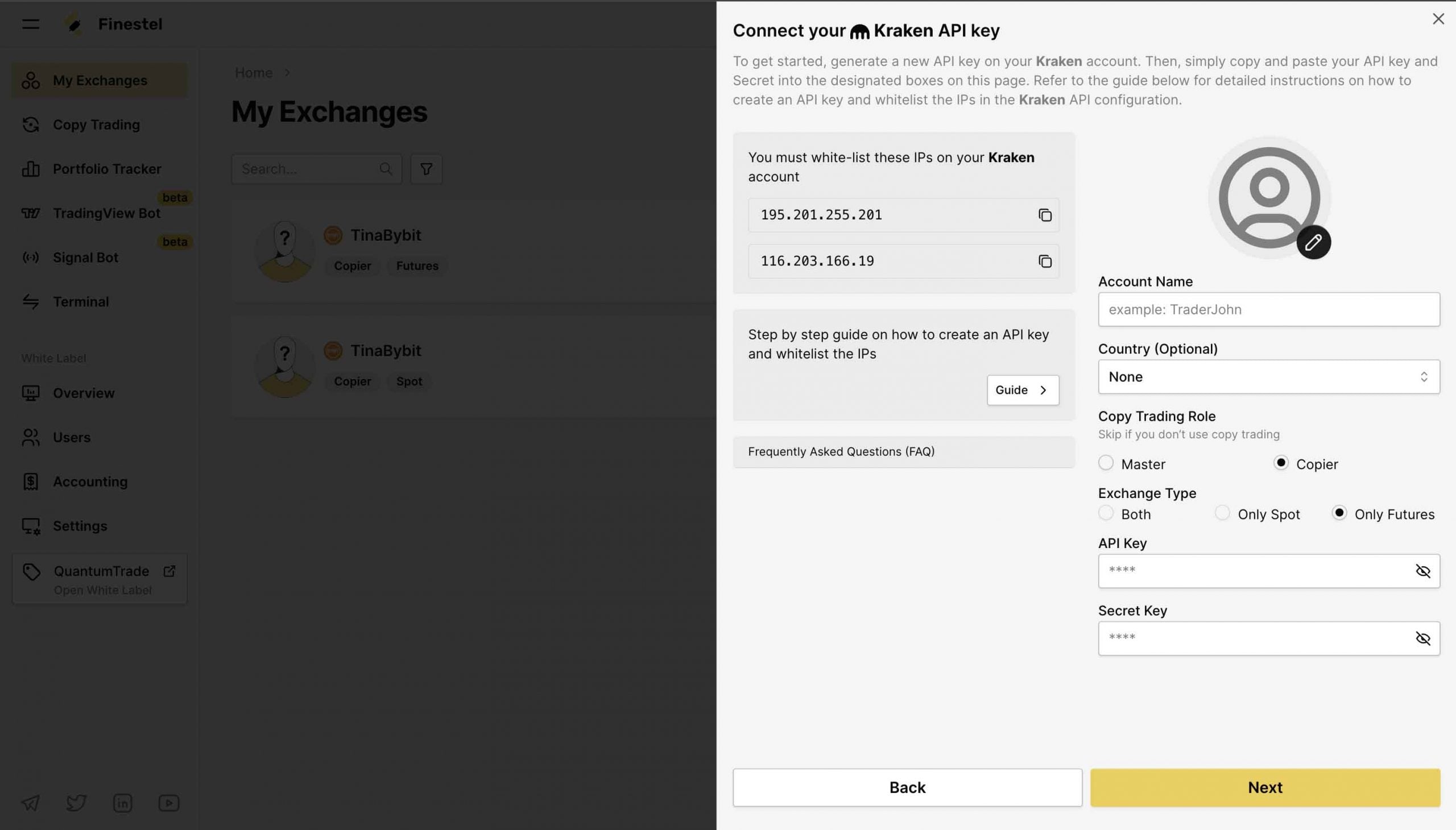Close the Kraken API key panel
Viewport: 1456px width, 830px height.
(1438, 19)
